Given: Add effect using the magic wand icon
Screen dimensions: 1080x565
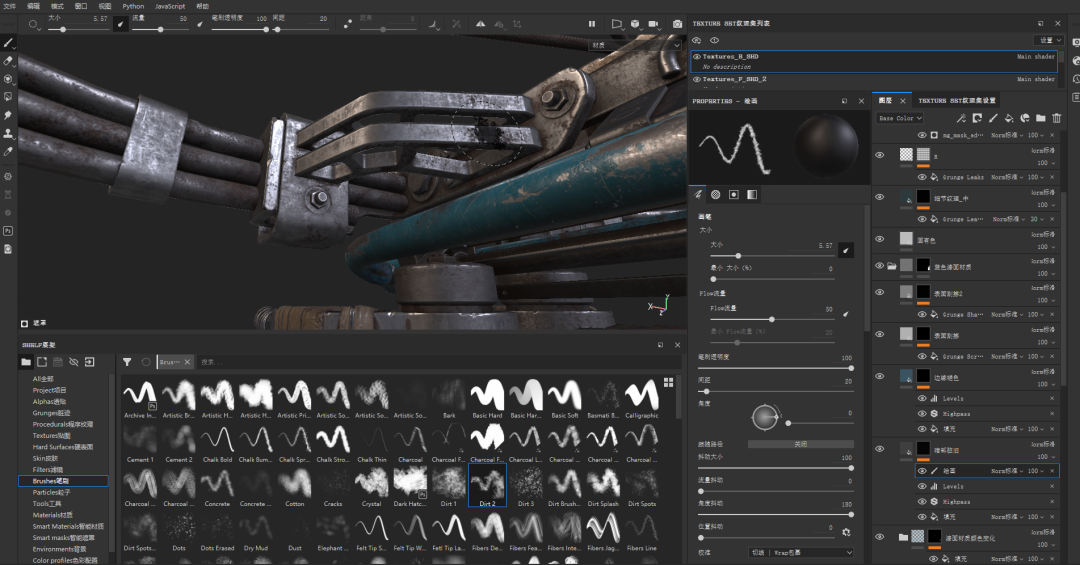Looking at the screenshot, I should point(962,119).
